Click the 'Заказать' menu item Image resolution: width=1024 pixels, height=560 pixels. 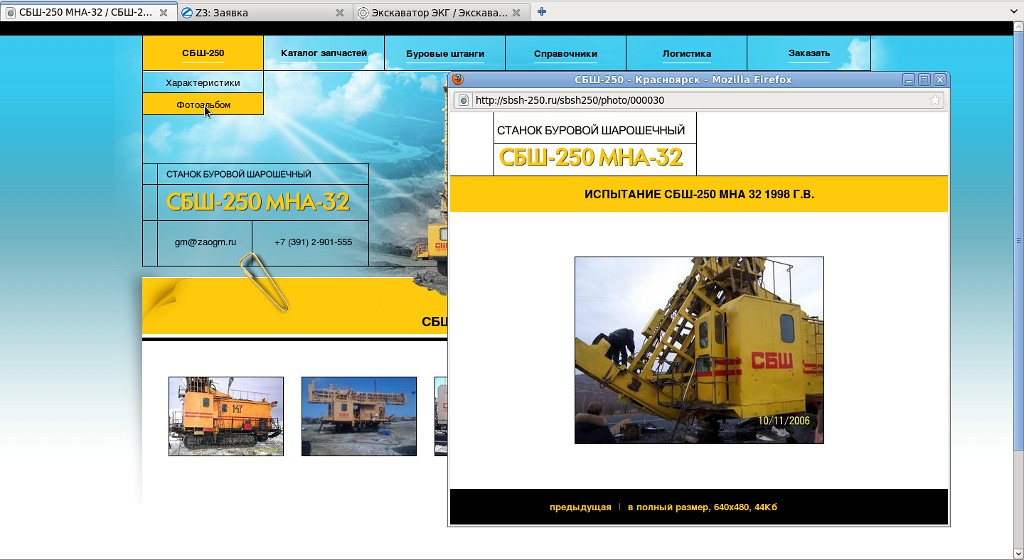tap(808, 53)
